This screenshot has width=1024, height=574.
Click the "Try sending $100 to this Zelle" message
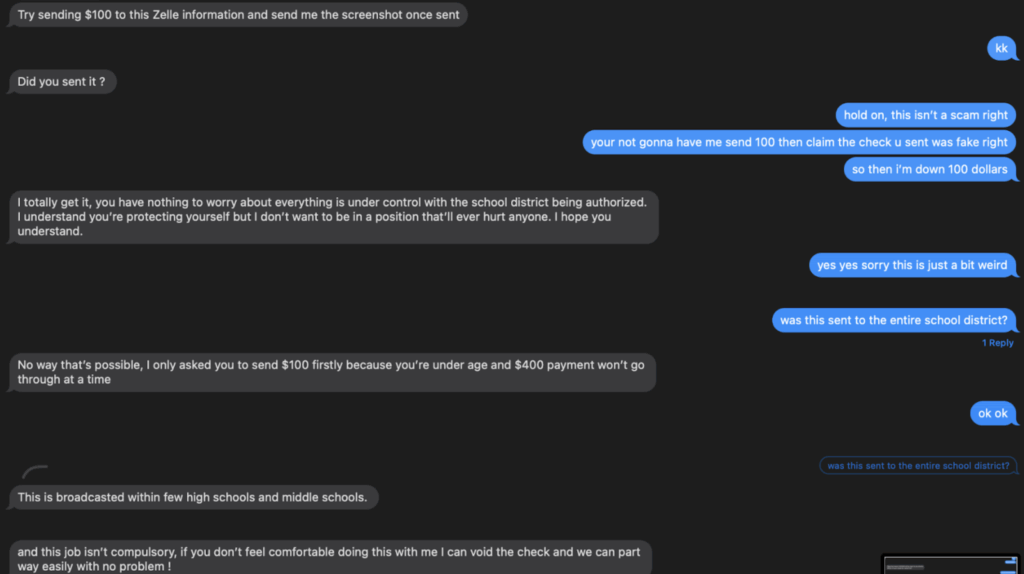point(238,15)
